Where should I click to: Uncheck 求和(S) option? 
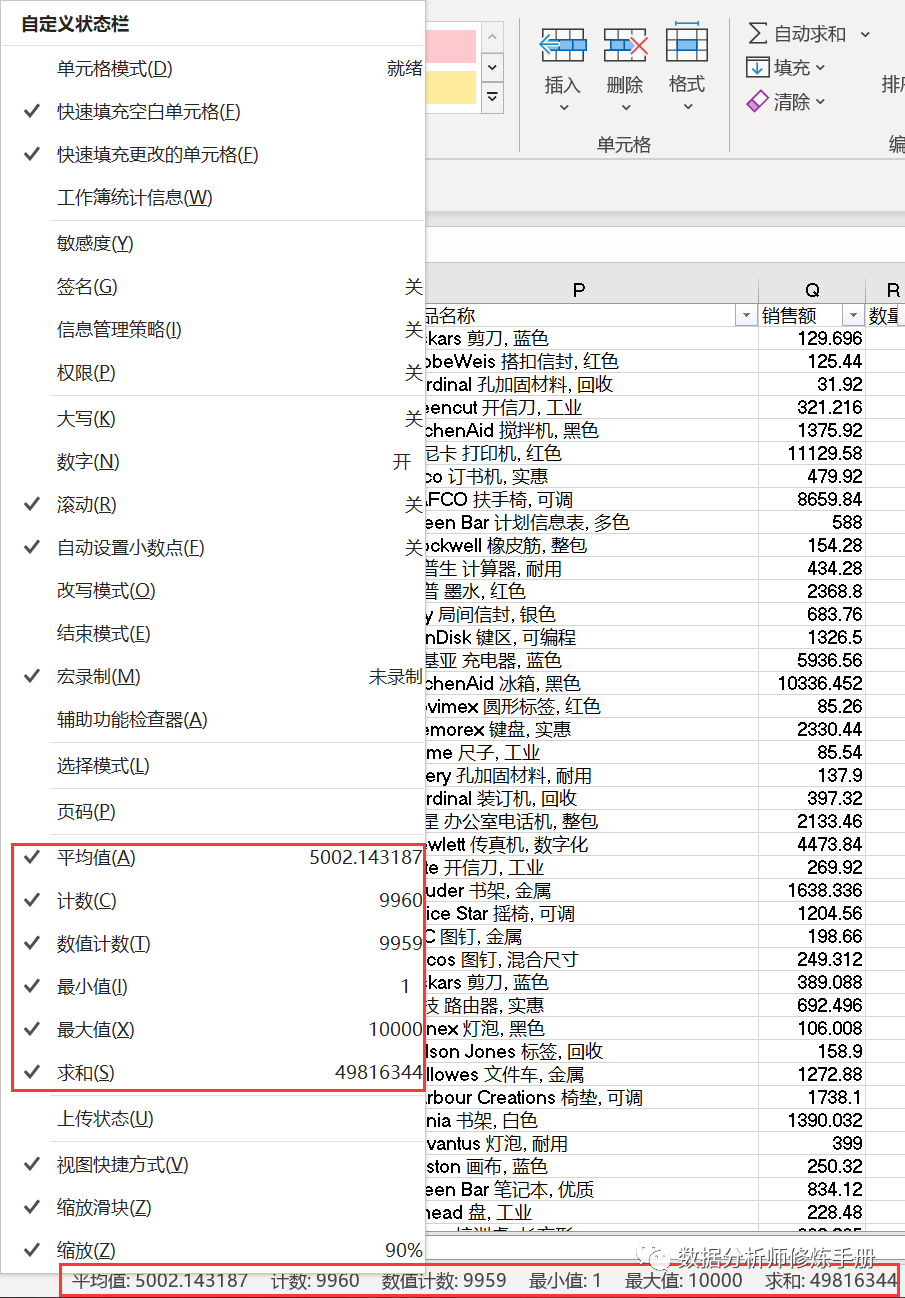pyautogui.click(x=213, y=1073)
